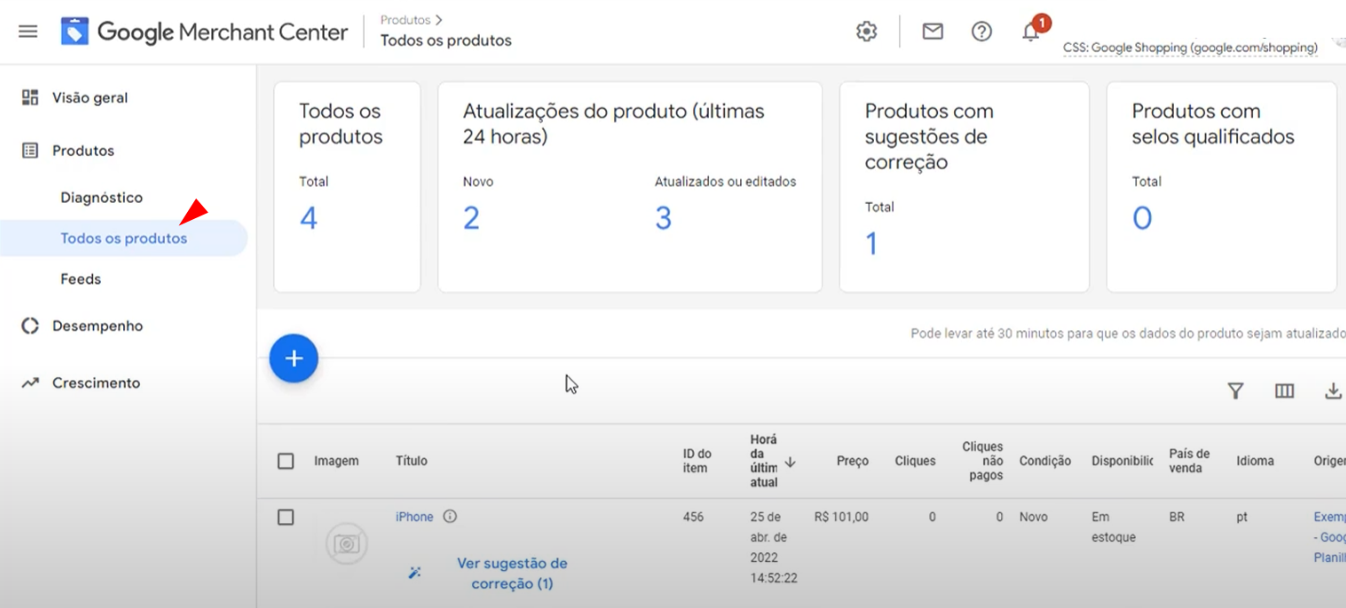1346x608 pixels.
Task: Click the magic wand suggestion icon
Action: tap(415, 573)
